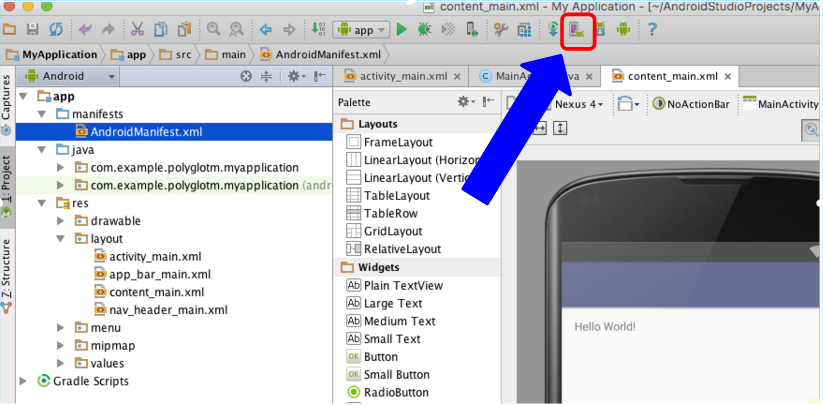The image size is (823, 405).
Task: Expand the drawable folder
Action: [61, 221]
